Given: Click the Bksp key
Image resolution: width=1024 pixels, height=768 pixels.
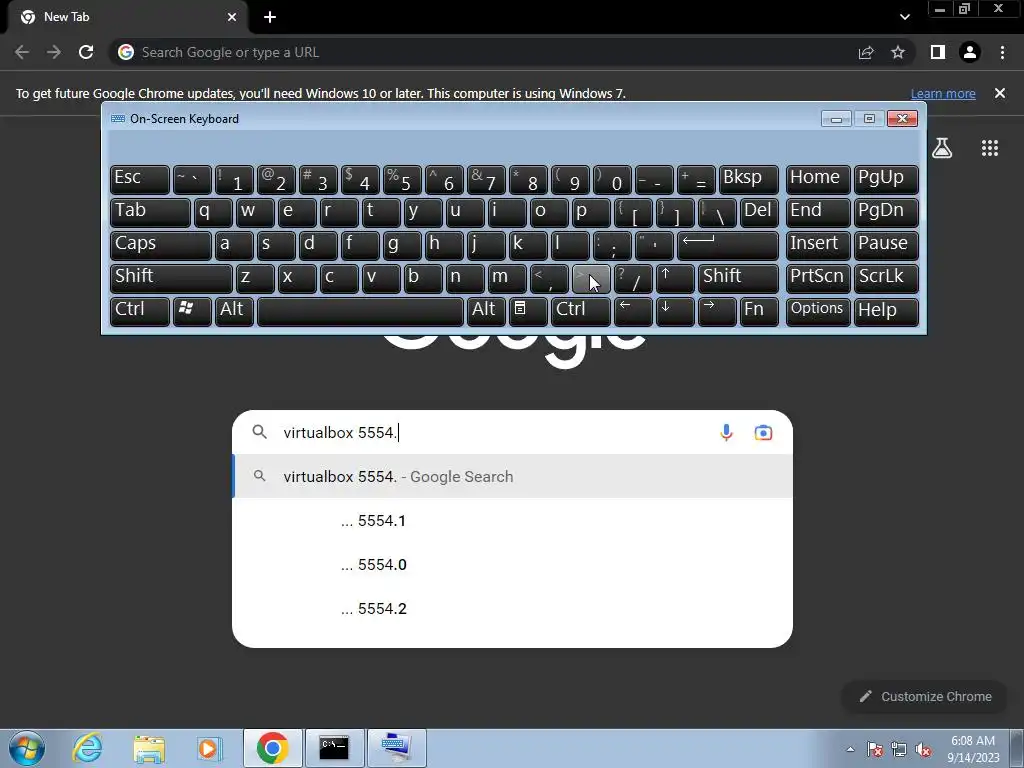Looking at the screenshot, I should point(748,180).
